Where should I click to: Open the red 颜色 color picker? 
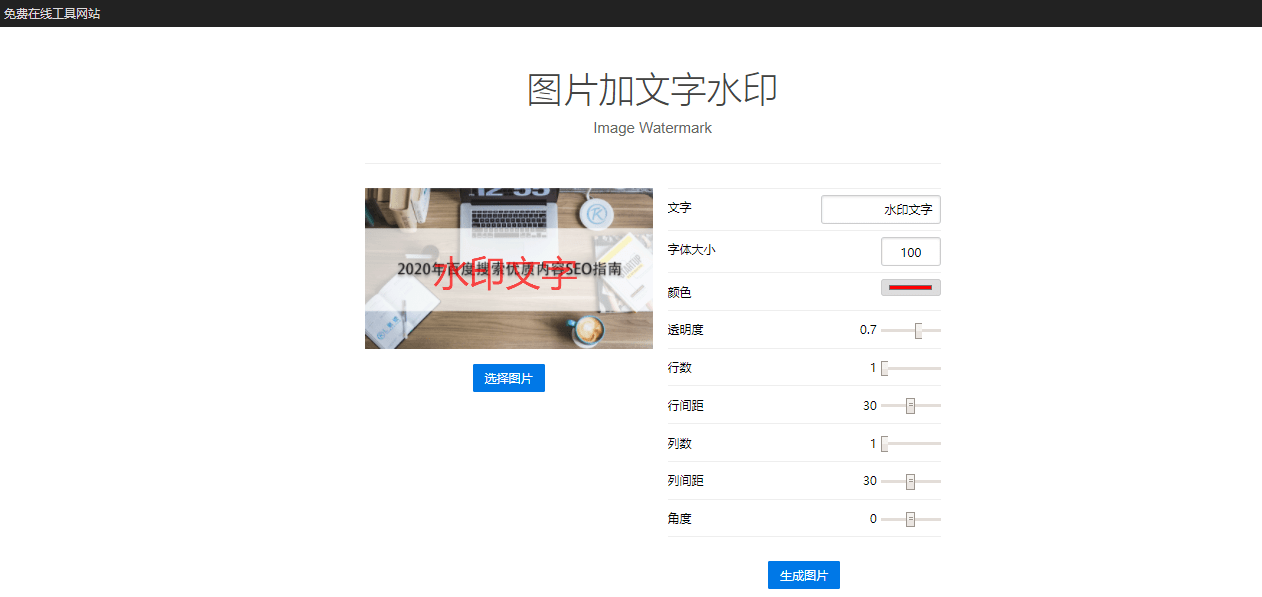click(x=911, y=288)
